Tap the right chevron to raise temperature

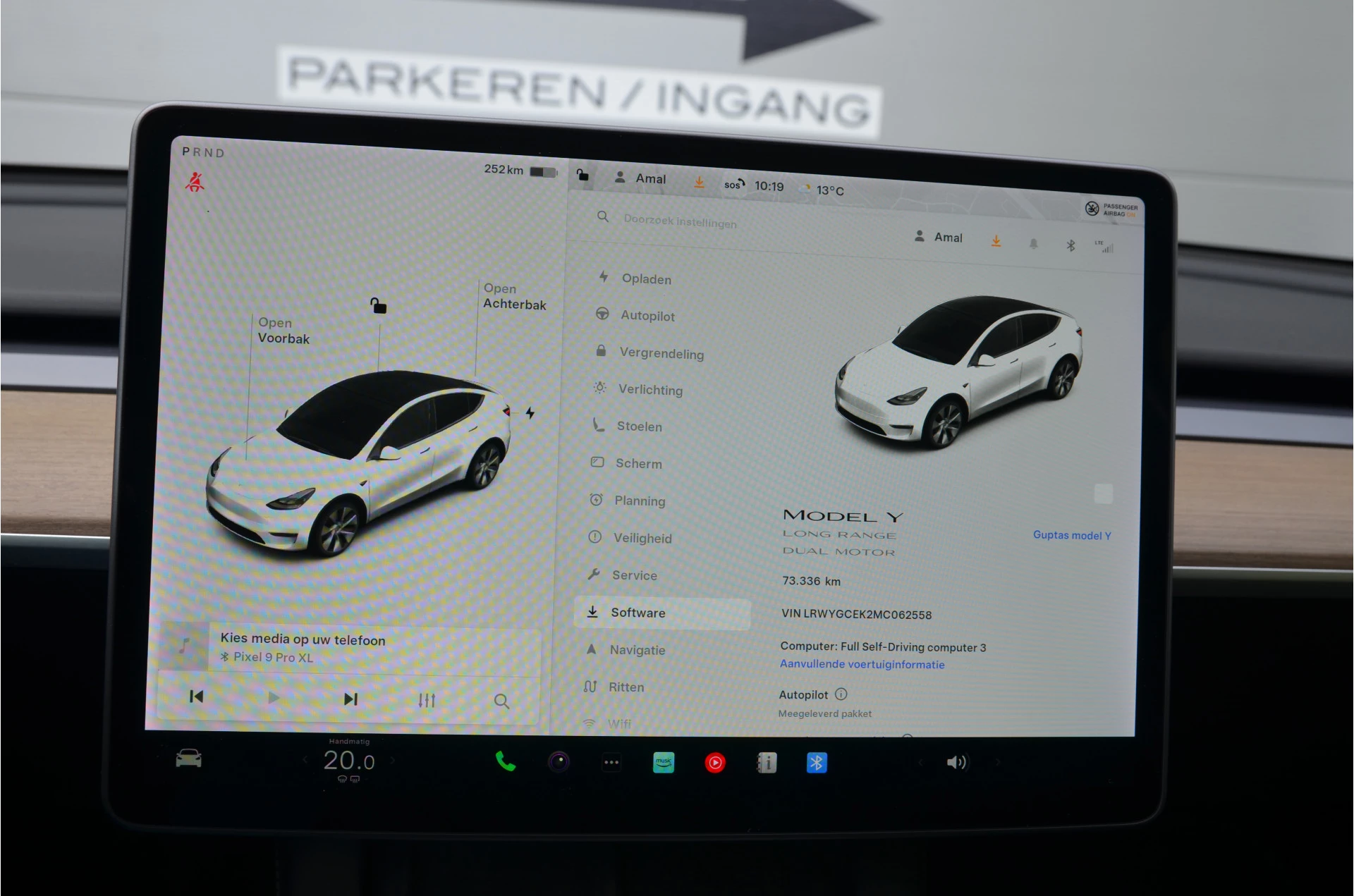(392, 759)
